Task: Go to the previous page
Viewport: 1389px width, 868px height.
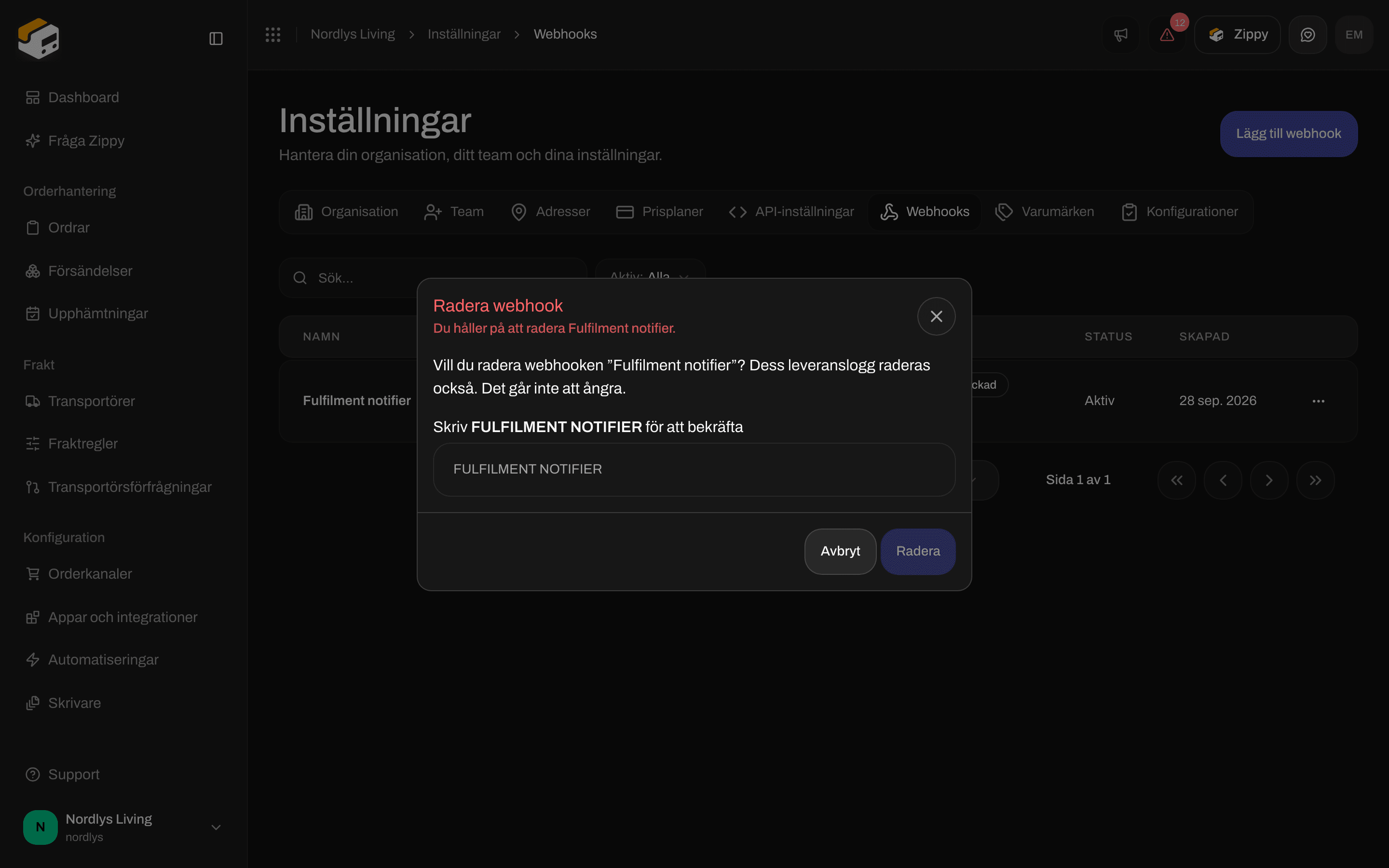Action: tap(1223, 480)
